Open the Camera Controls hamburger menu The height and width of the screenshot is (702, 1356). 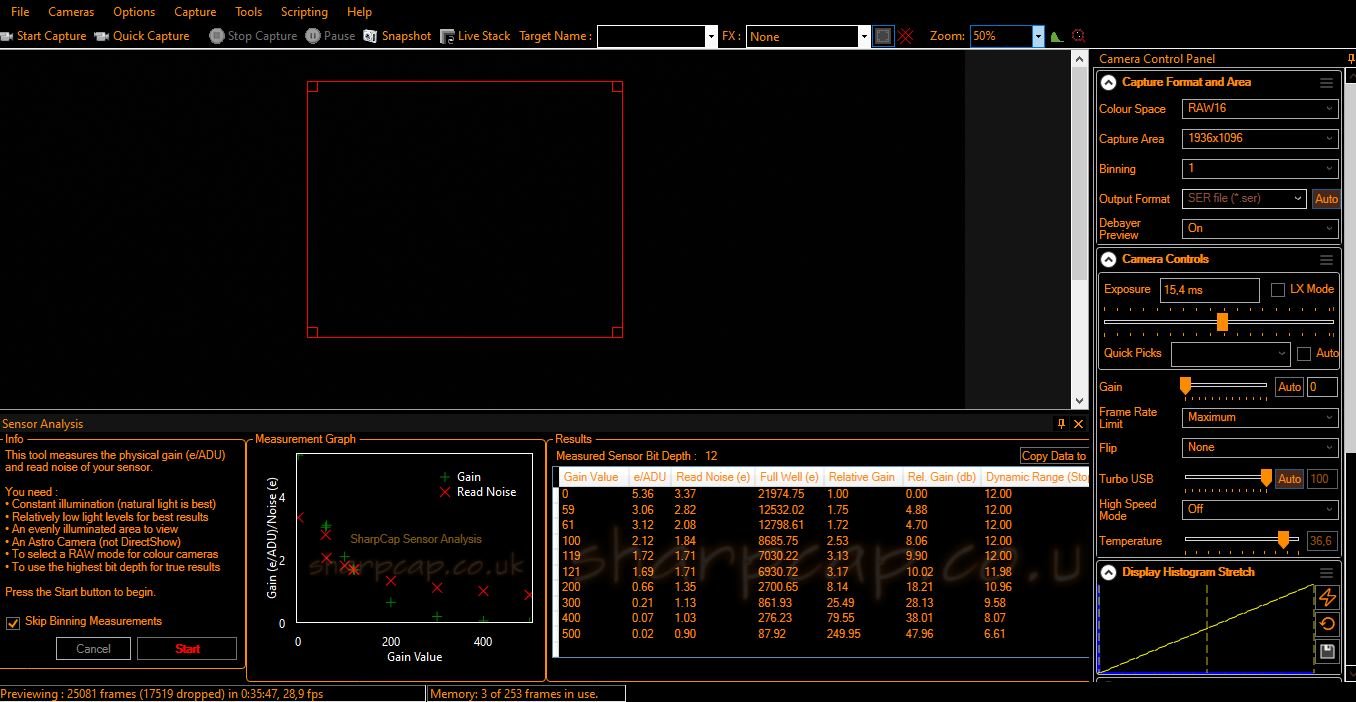pos(1326,260)
